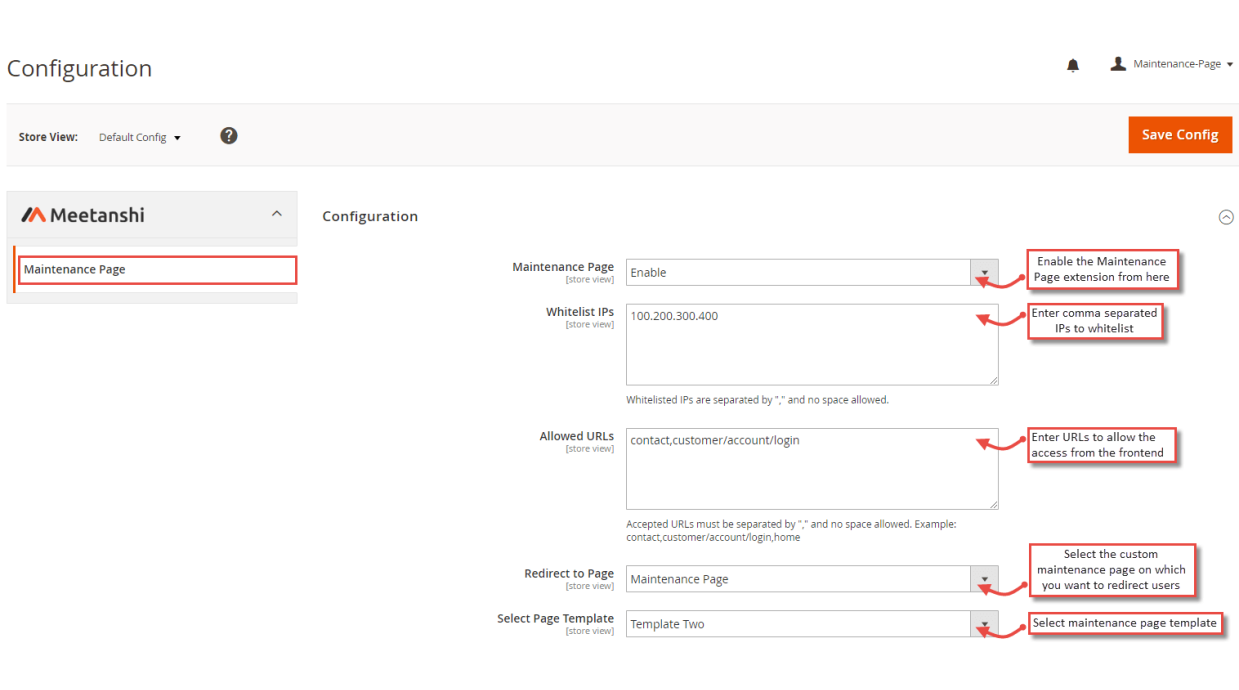Select the Maintenance Page sidebar tab

157,270
